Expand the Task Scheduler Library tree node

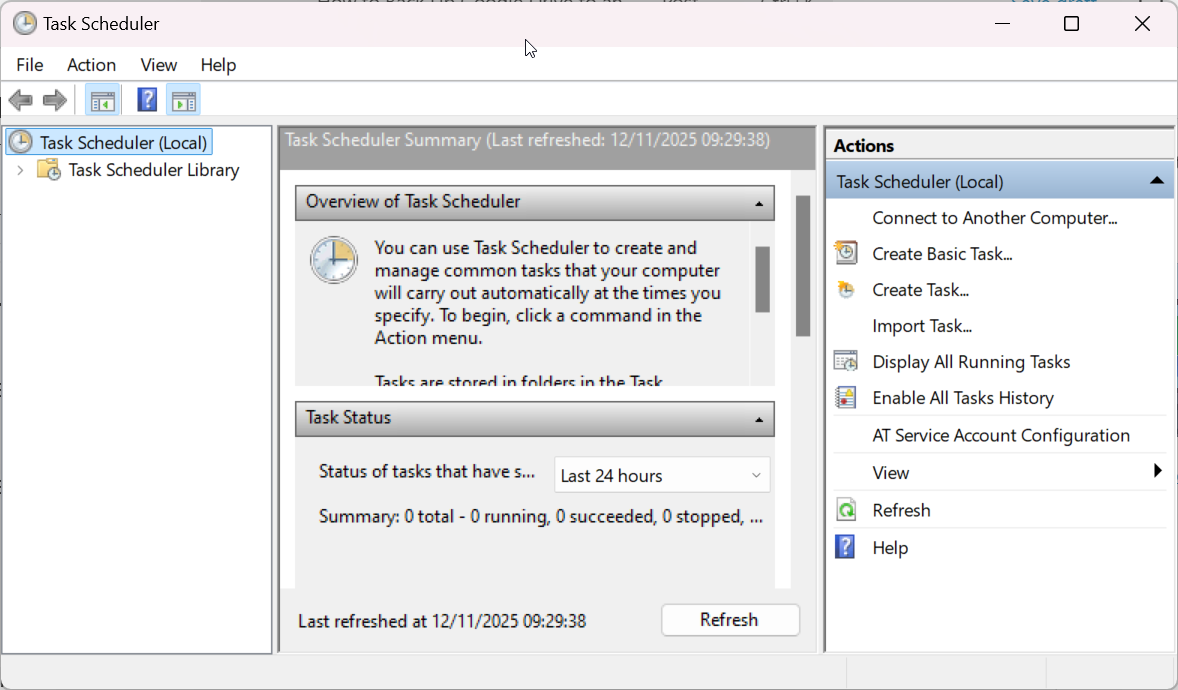coord(20,171)
